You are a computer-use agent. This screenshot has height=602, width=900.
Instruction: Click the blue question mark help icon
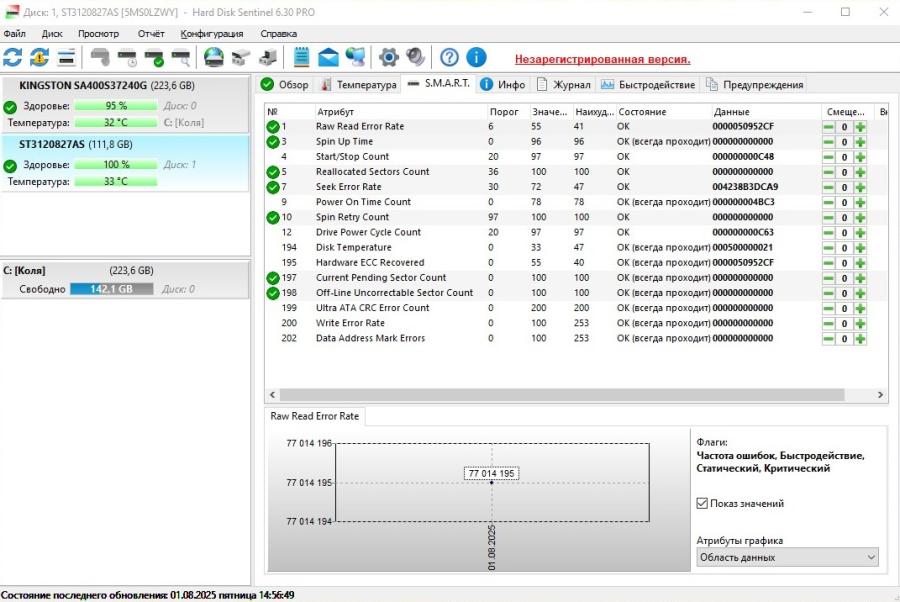[x=450, y=57]
